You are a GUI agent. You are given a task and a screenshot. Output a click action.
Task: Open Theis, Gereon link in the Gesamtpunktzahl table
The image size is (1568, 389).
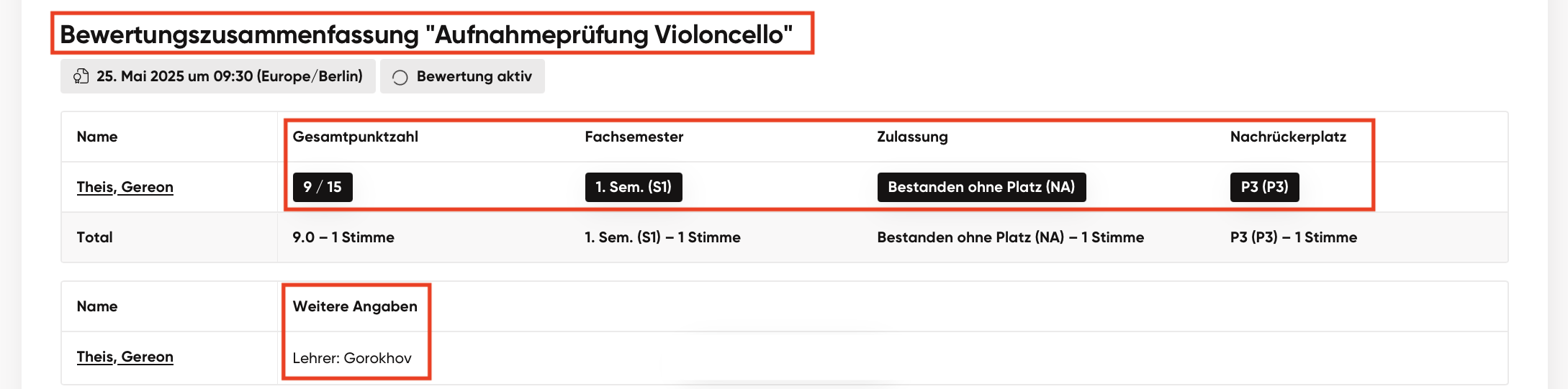click(x=125, y=187)
